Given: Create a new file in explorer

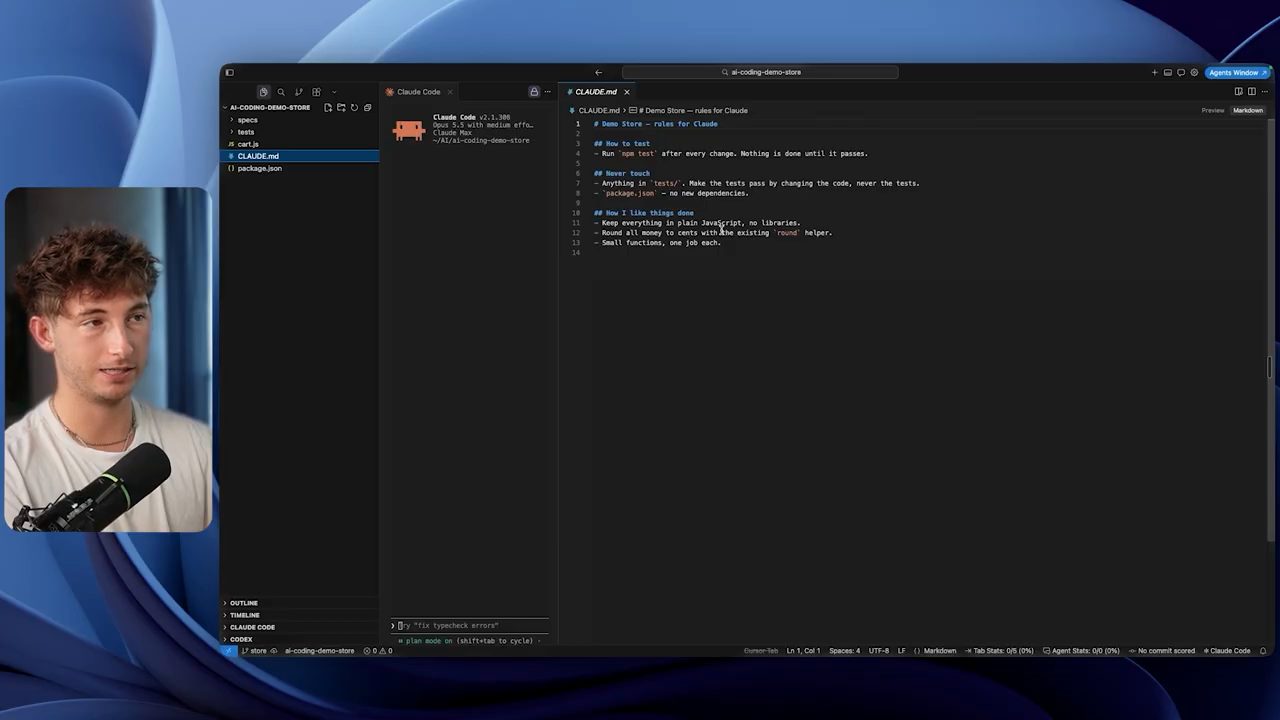Looking at the screenshot, I should coord(328,107).
